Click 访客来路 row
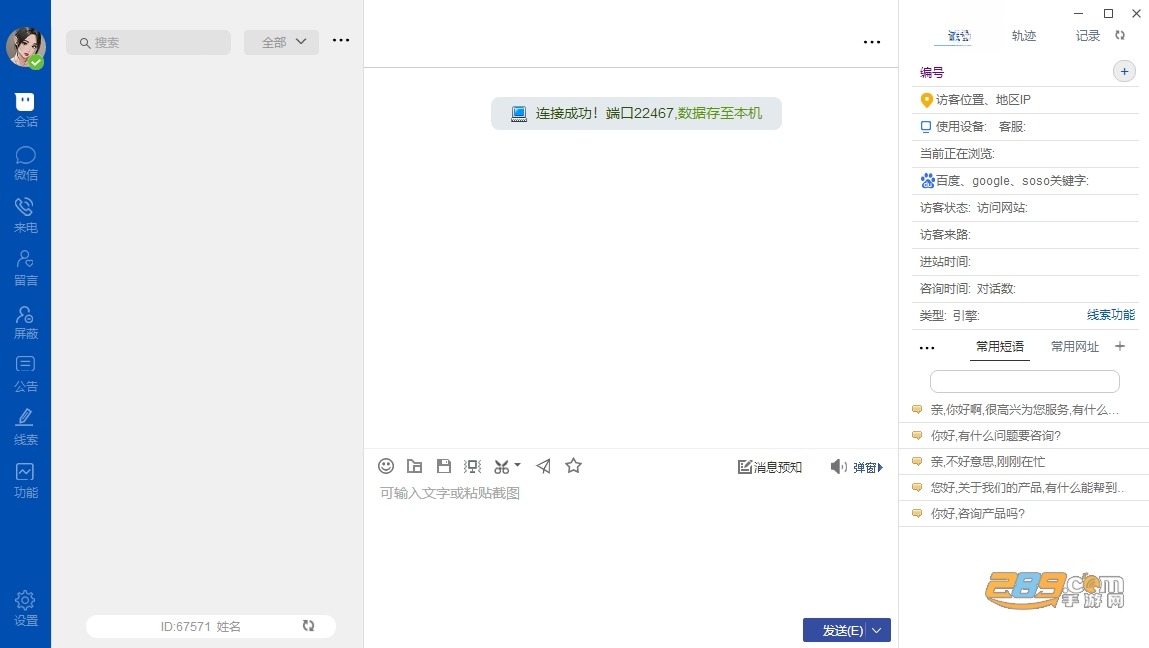The width and height of the screenshot is (1149, 648). click(1025, 235)
